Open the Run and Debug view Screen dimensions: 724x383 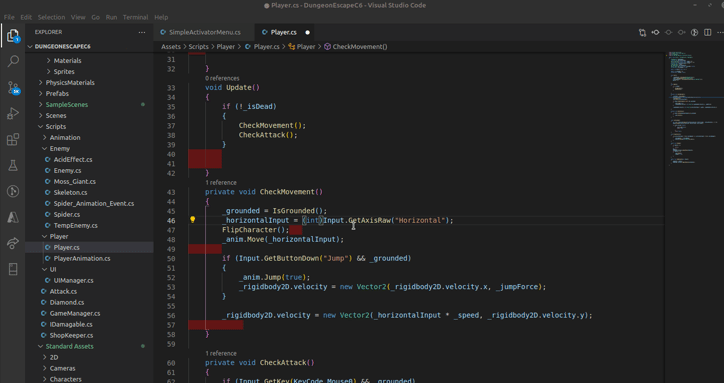pyautogui.click(x=13, y=113)
